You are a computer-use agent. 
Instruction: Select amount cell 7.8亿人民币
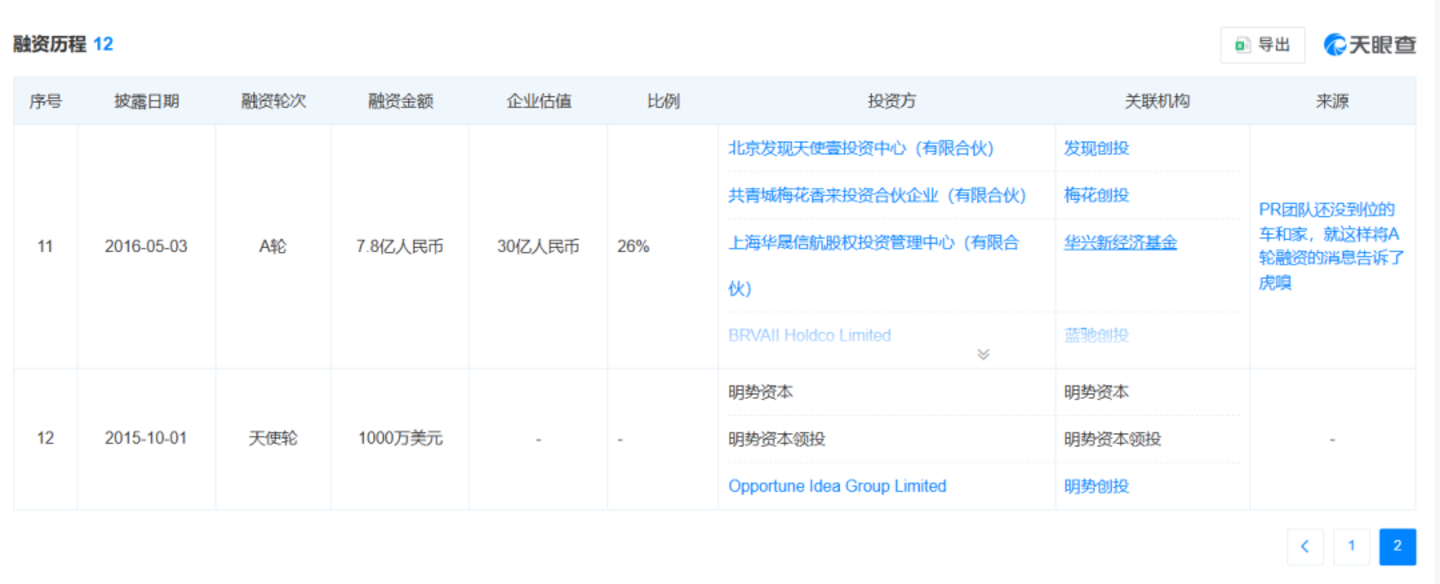(x=400, y=246)
